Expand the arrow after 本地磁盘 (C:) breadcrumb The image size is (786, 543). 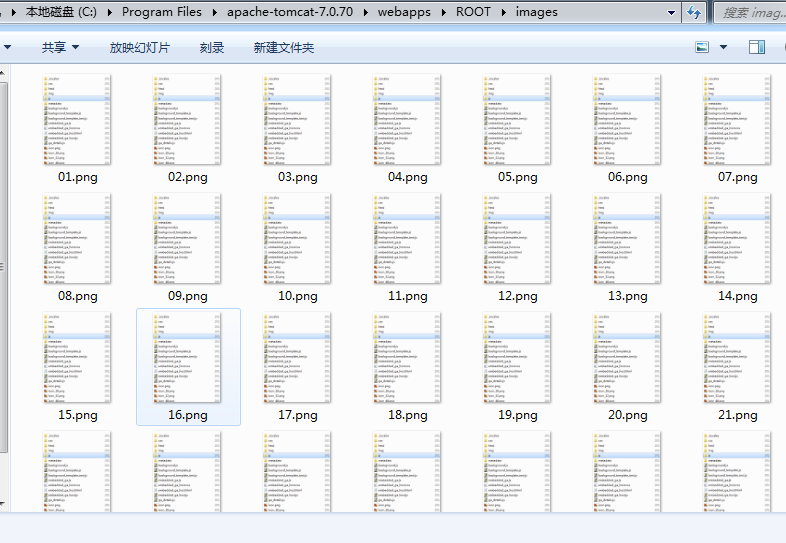109,13
